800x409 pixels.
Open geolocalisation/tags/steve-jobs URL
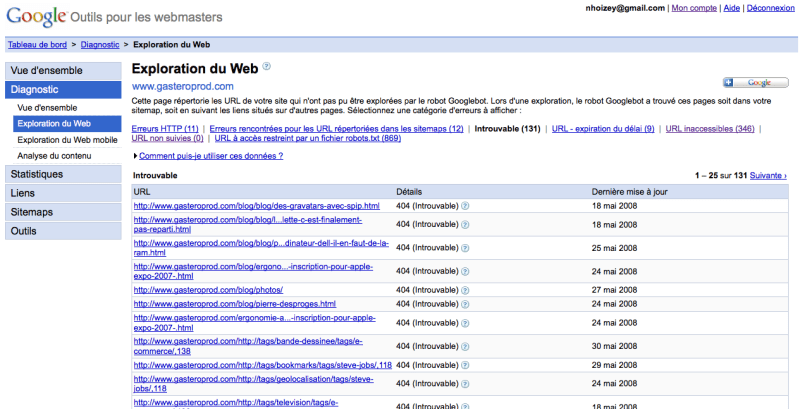[x=254, y=384]
